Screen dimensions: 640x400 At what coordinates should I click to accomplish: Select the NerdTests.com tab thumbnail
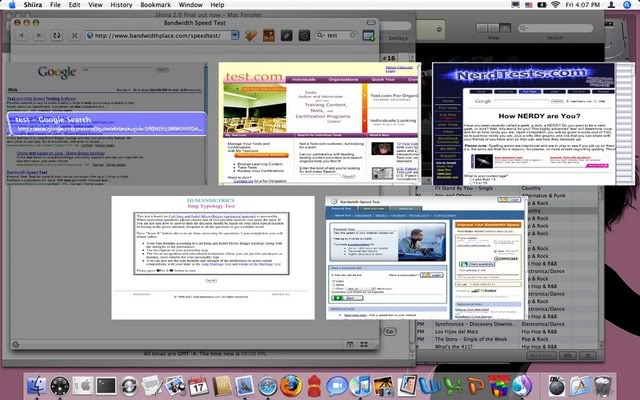(533, 124)
